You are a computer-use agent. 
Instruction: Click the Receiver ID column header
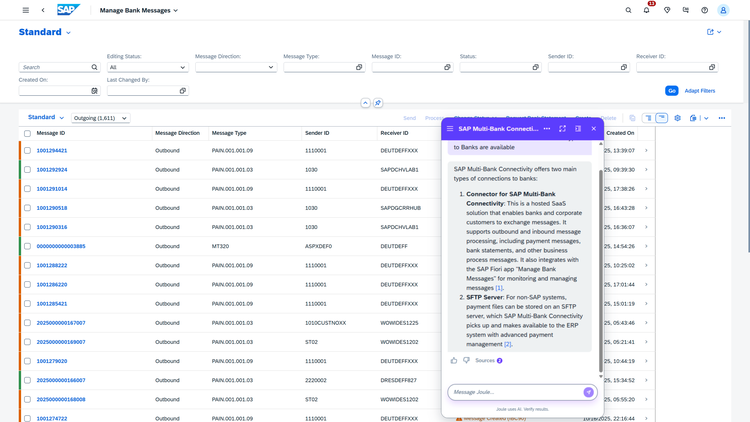395,133
